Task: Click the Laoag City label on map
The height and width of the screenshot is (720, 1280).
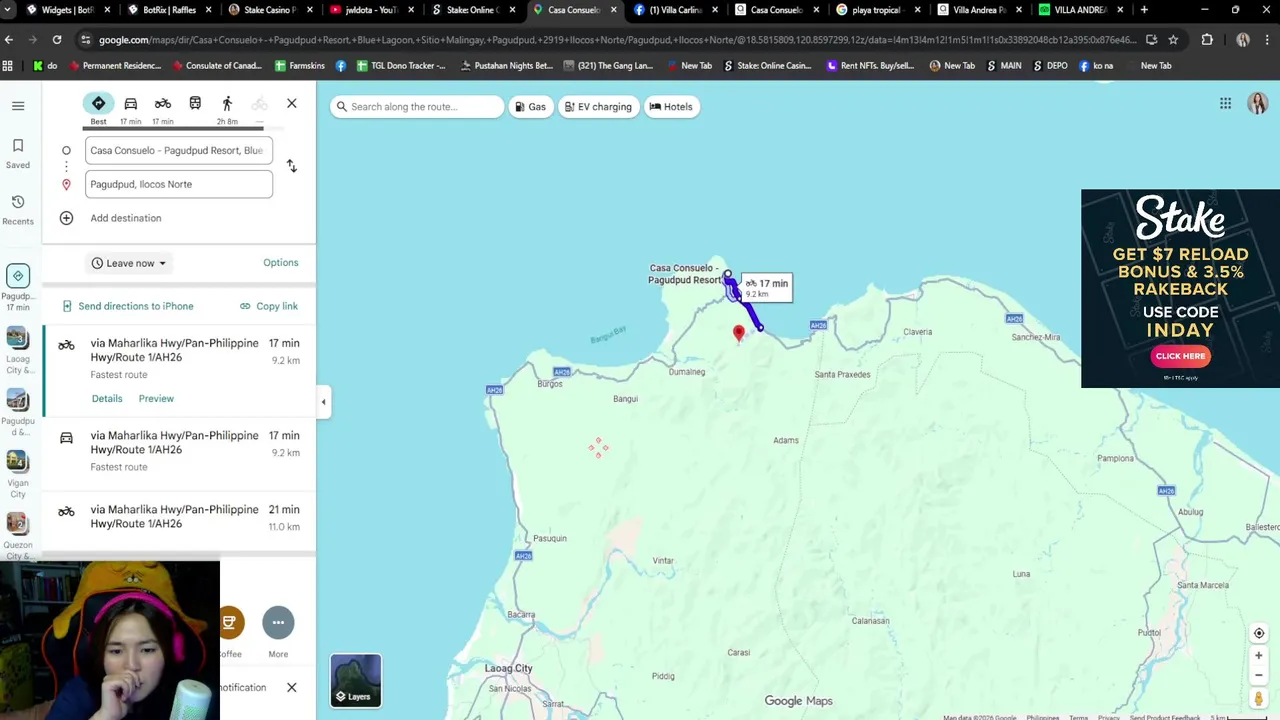Action: (508, 668)
